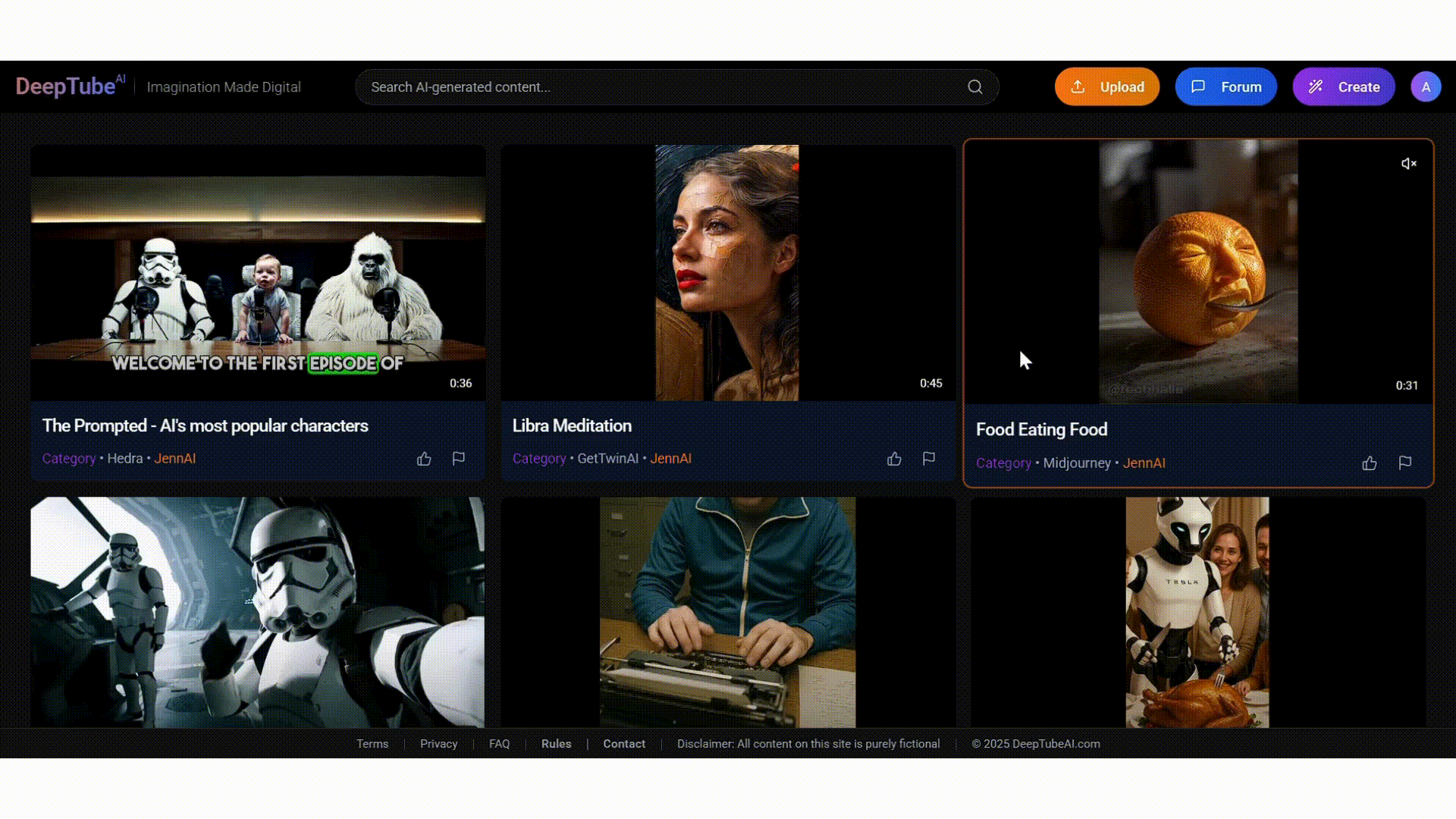This screenshot has height=819, width=1456.
Task: Click Category link under The Prompted
Action: [x=69, y=459]
